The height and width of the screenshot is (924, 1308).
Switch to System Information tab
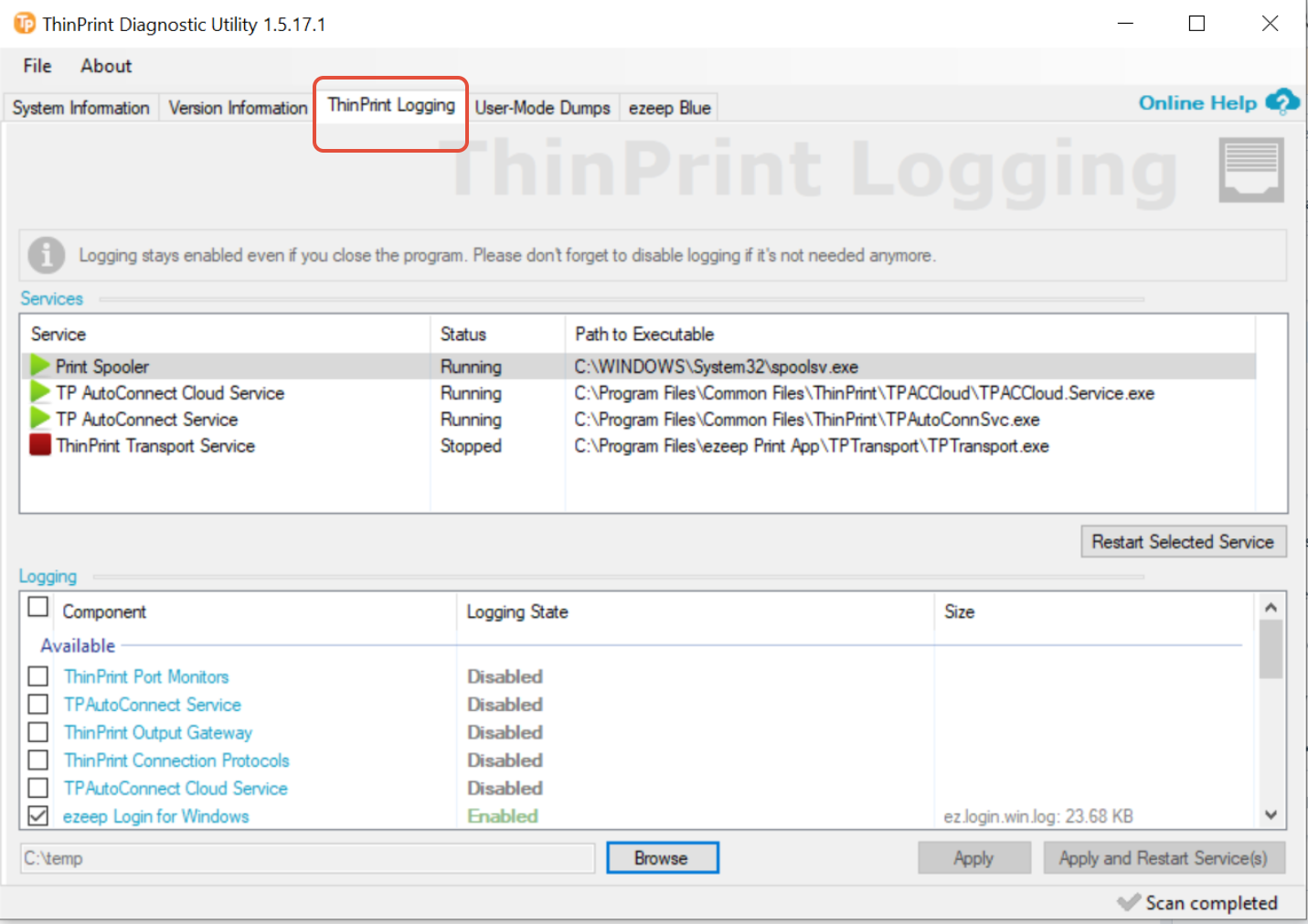80,108
